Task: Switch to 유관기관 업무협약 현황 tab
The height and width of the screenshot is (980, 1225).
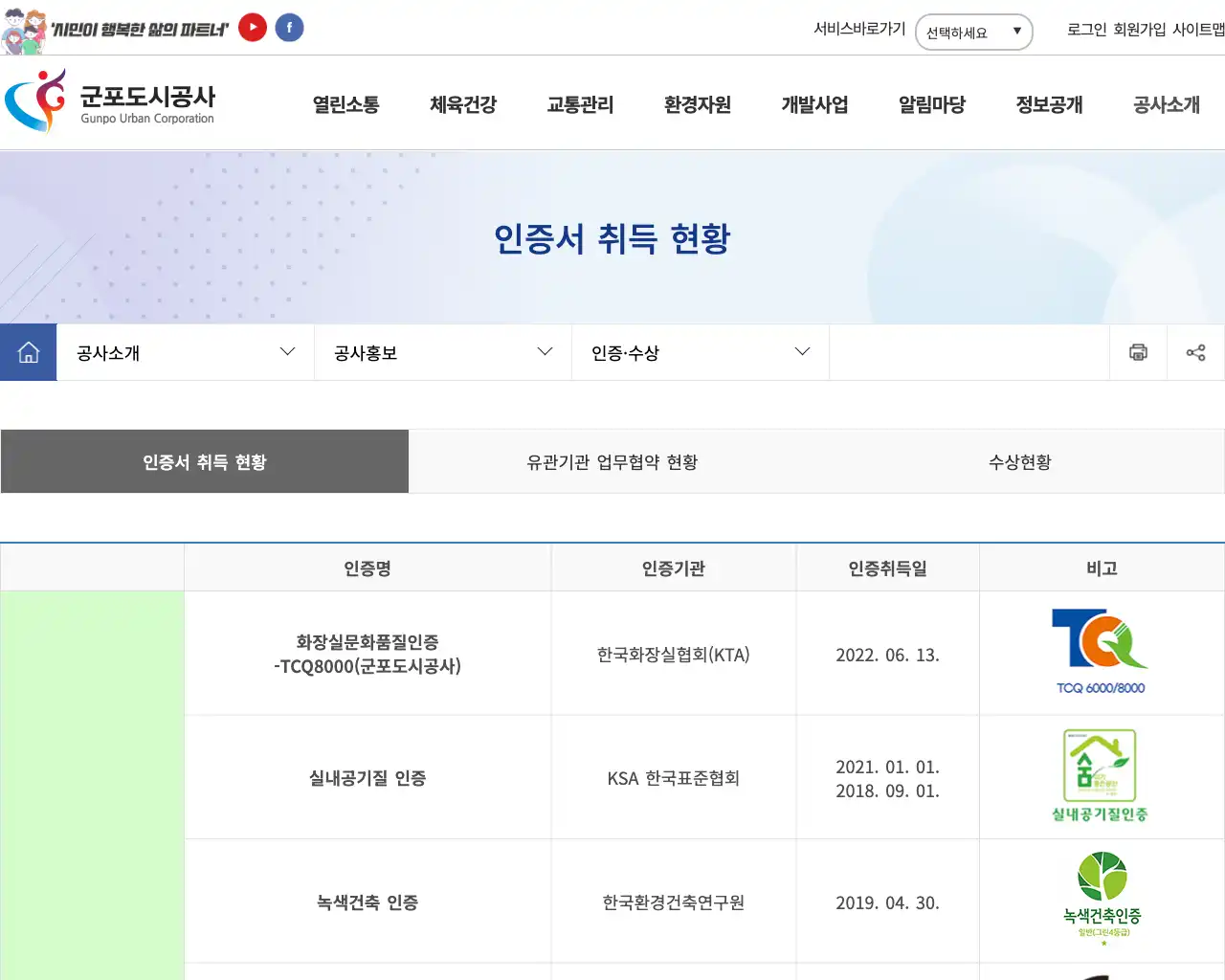Action: pyautogui.click(x=612, y=462)
